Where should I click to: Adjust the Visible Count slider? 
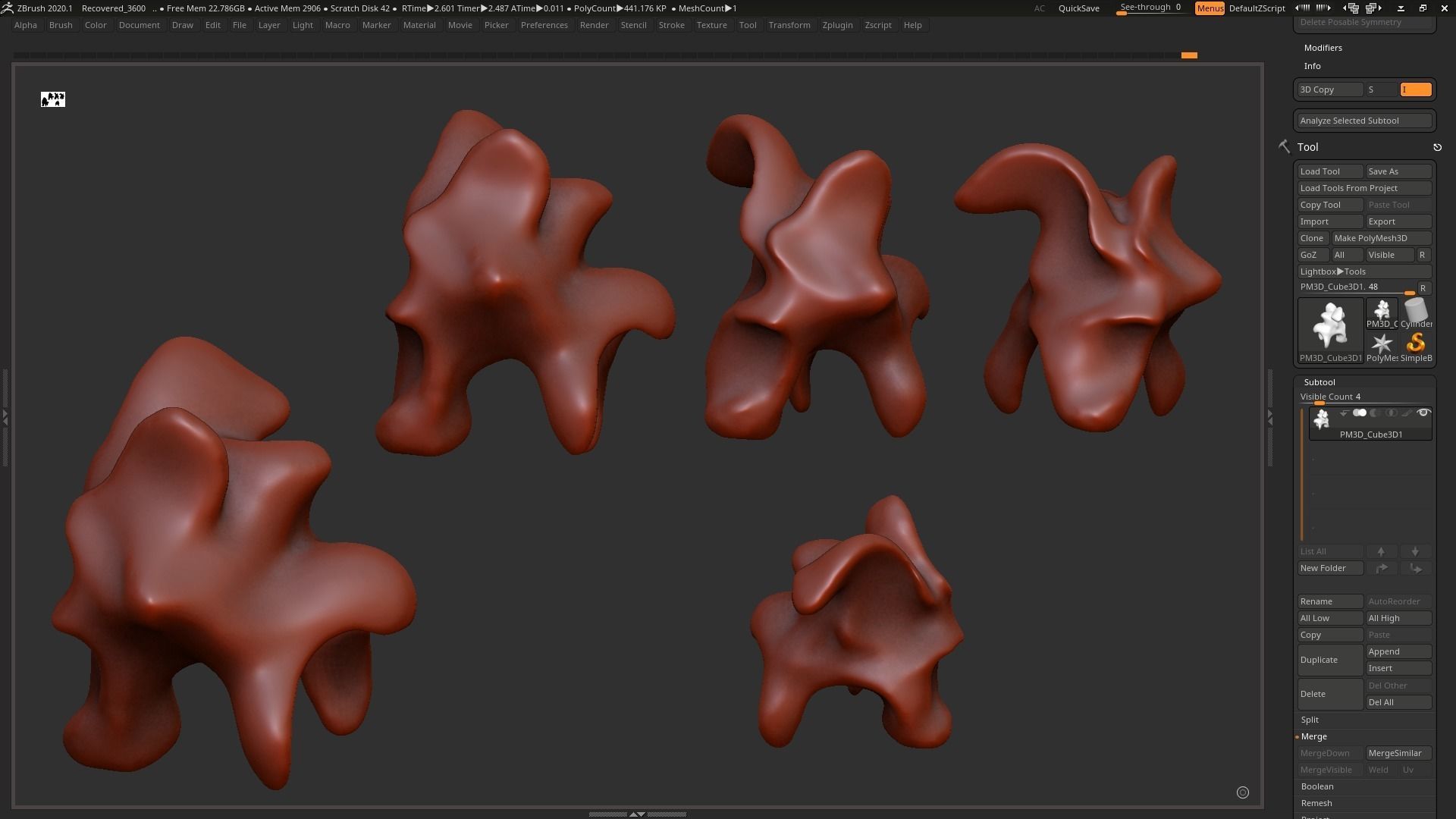click(1364, 397)
